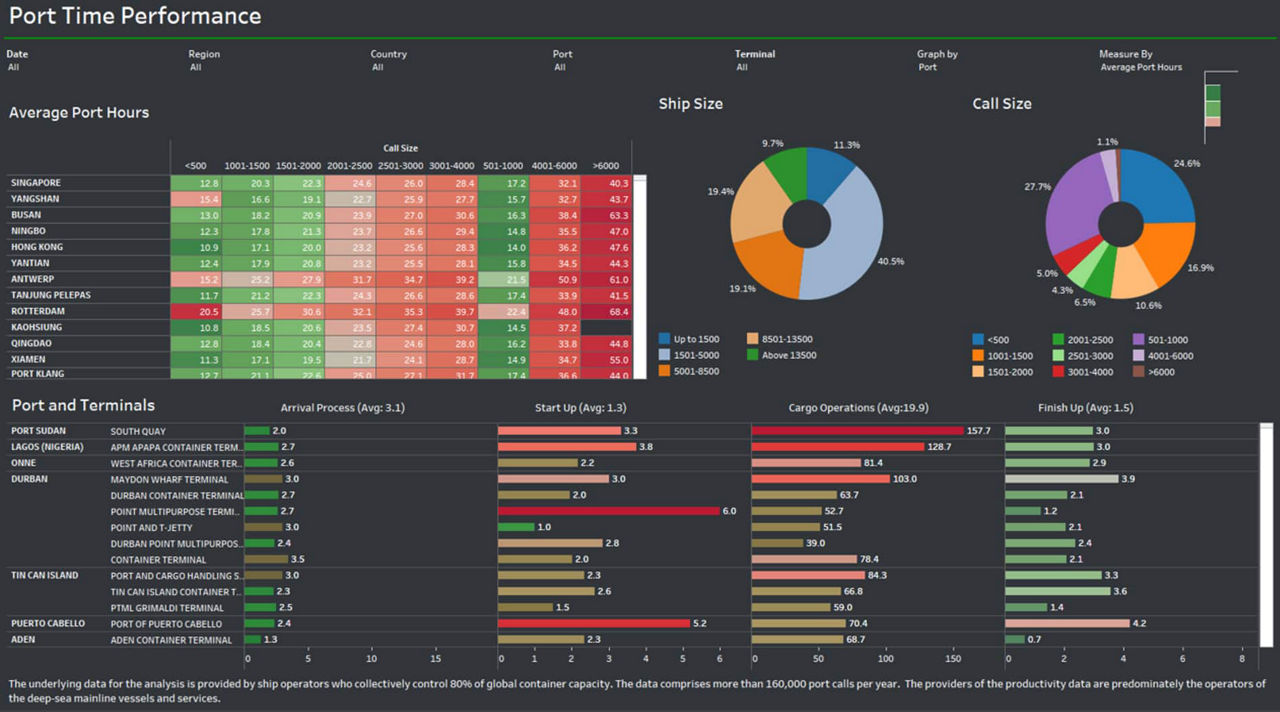Select the ROTTERDAM row header
Image resolution: width=1280 pixels, height=712 pixels.
coord(36,311)
